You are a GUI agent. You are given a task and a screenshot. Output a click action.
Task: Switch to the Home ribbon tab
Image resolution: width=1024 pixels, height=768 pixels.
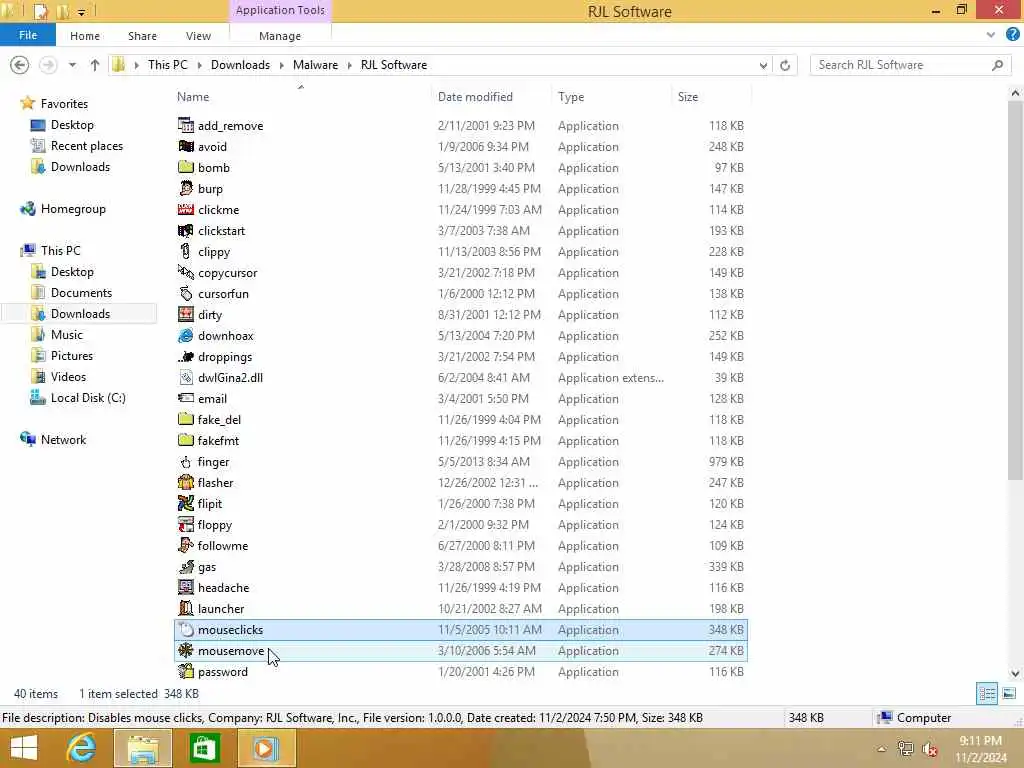pos(85,36)
